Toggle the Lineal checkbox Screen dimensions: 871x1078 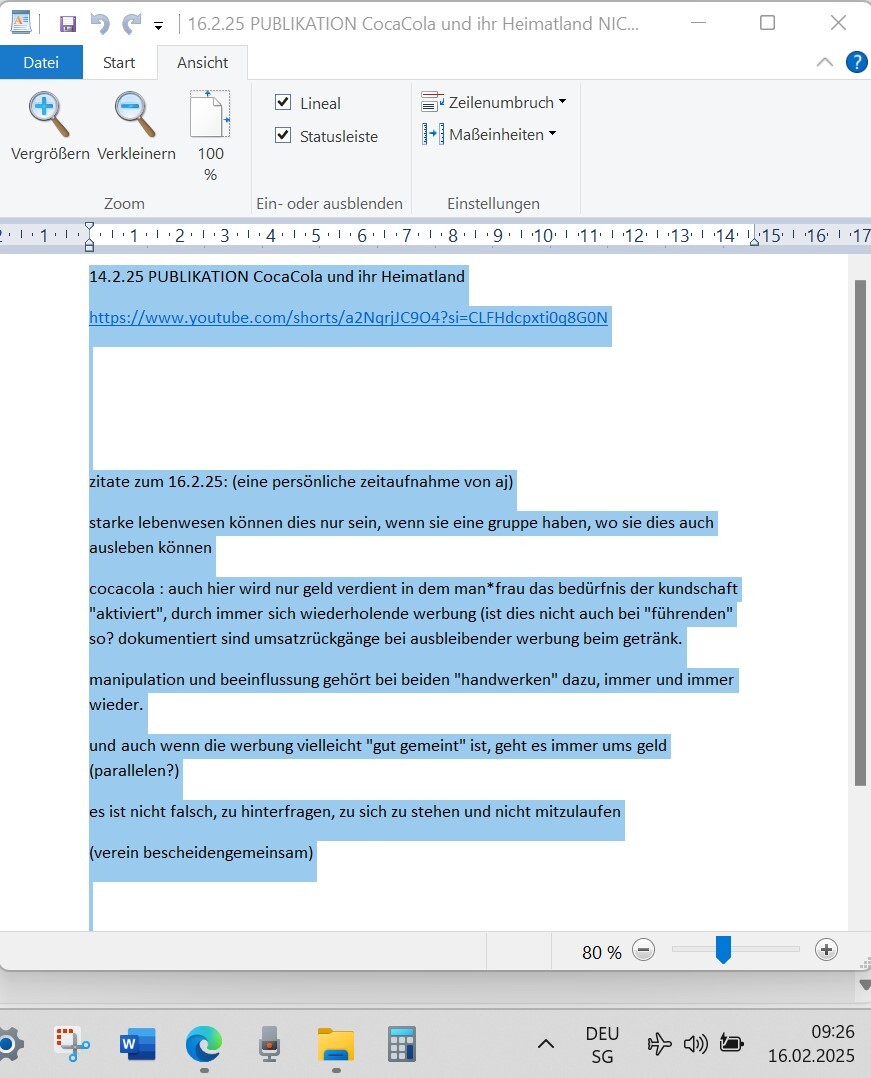coord(283,102)
